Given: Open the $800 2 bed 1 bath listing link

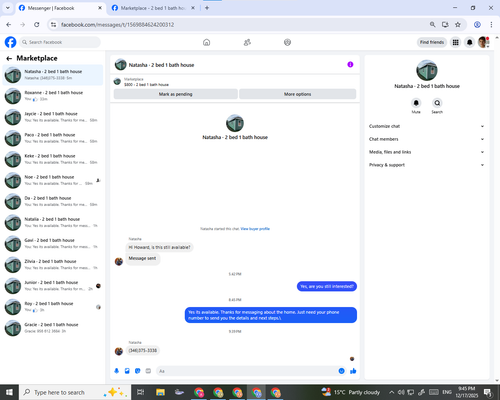Looking at the screenshot, I should [146, 85].
